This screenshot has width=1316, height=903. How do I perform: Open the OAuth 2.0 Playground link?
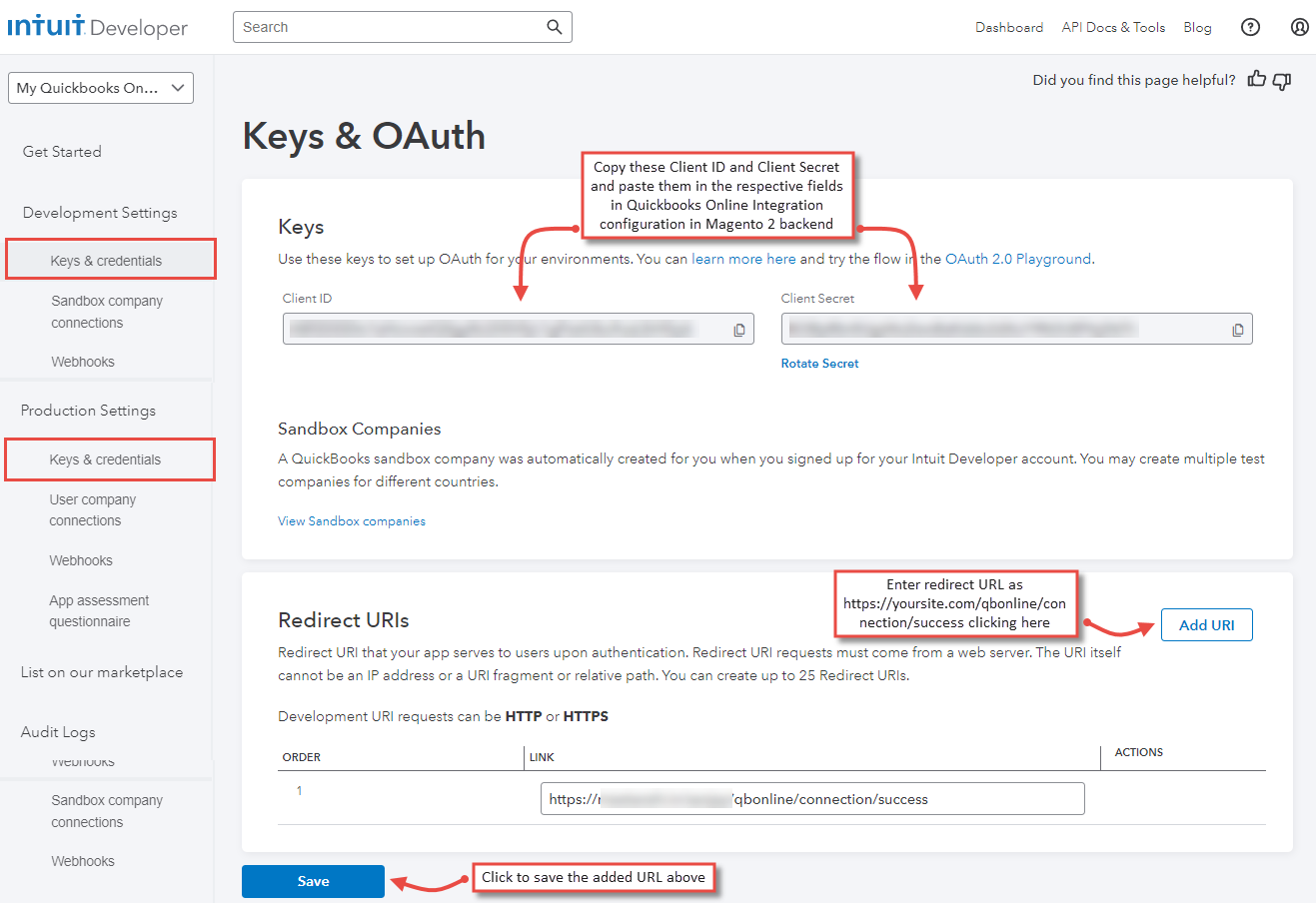[1017, 259]
